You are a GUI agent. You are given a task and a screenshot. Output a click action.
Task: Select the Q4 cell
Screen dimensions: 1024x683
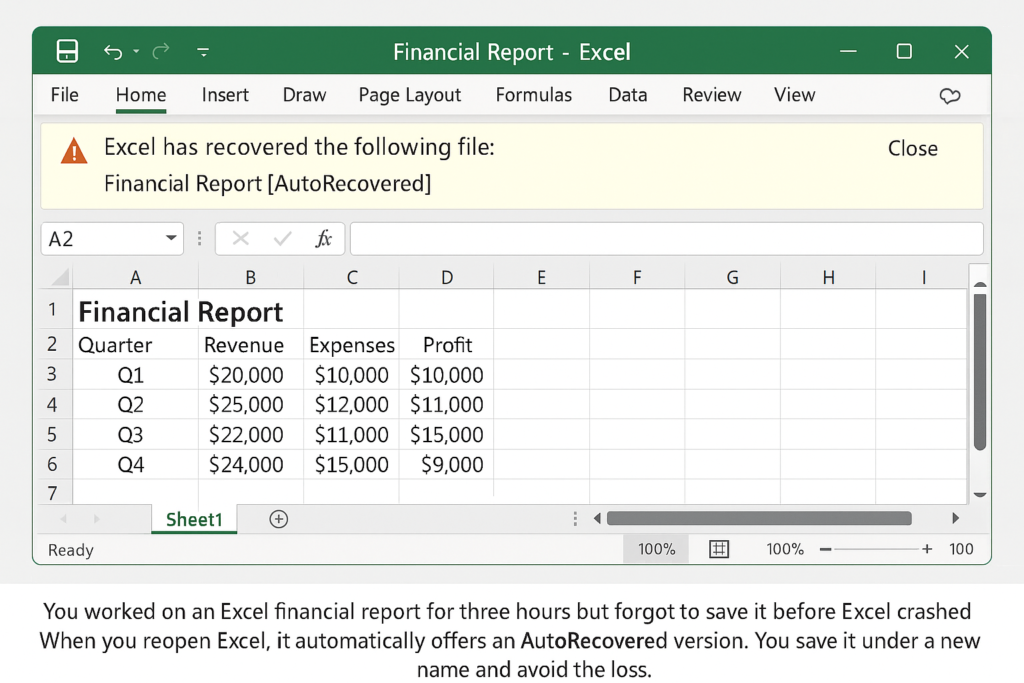135,465
